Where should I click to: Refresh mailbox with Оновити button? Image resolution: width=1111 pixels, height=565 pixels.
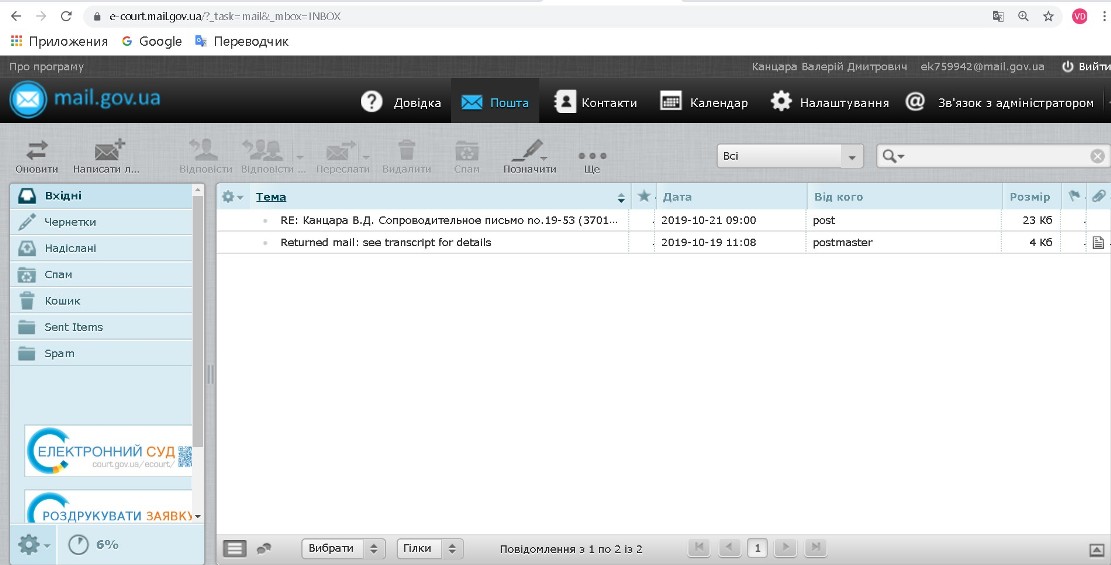pyautogui.click(x=37, y=156)
